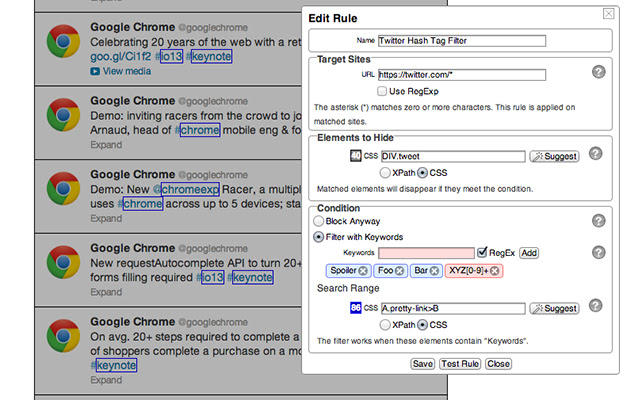Select the Block Anyway condition
The image size is (640, 400).
click(x=318, y=221)
